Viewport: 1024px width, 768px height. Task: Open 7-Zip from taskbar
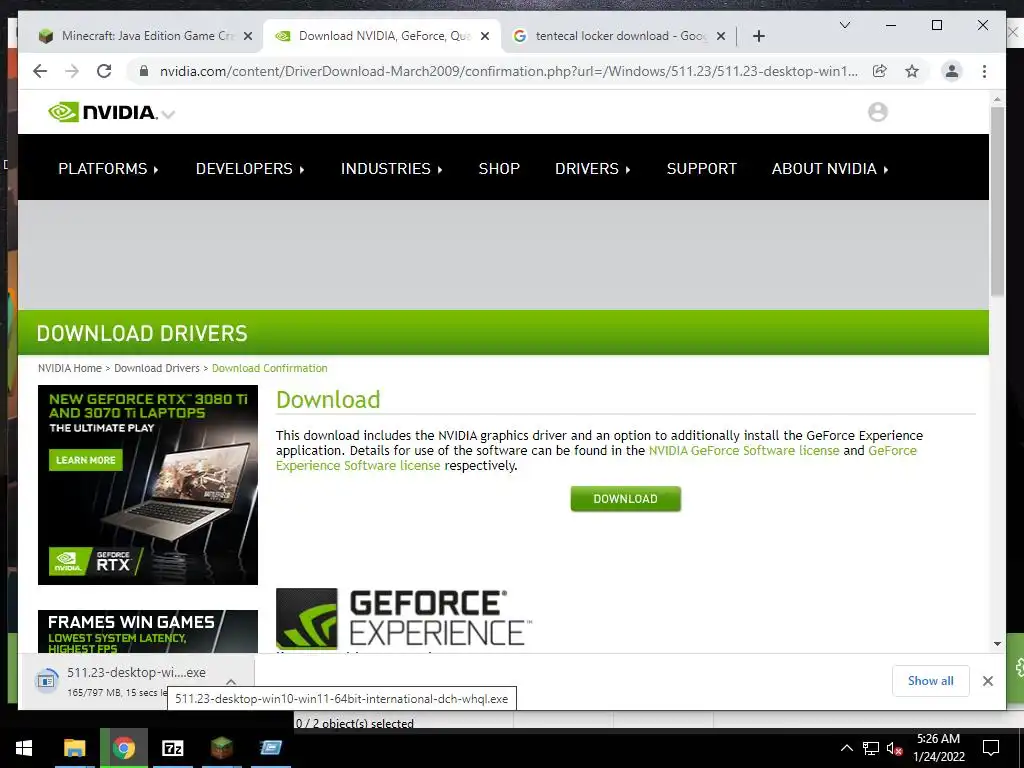[x=172, y=748]
